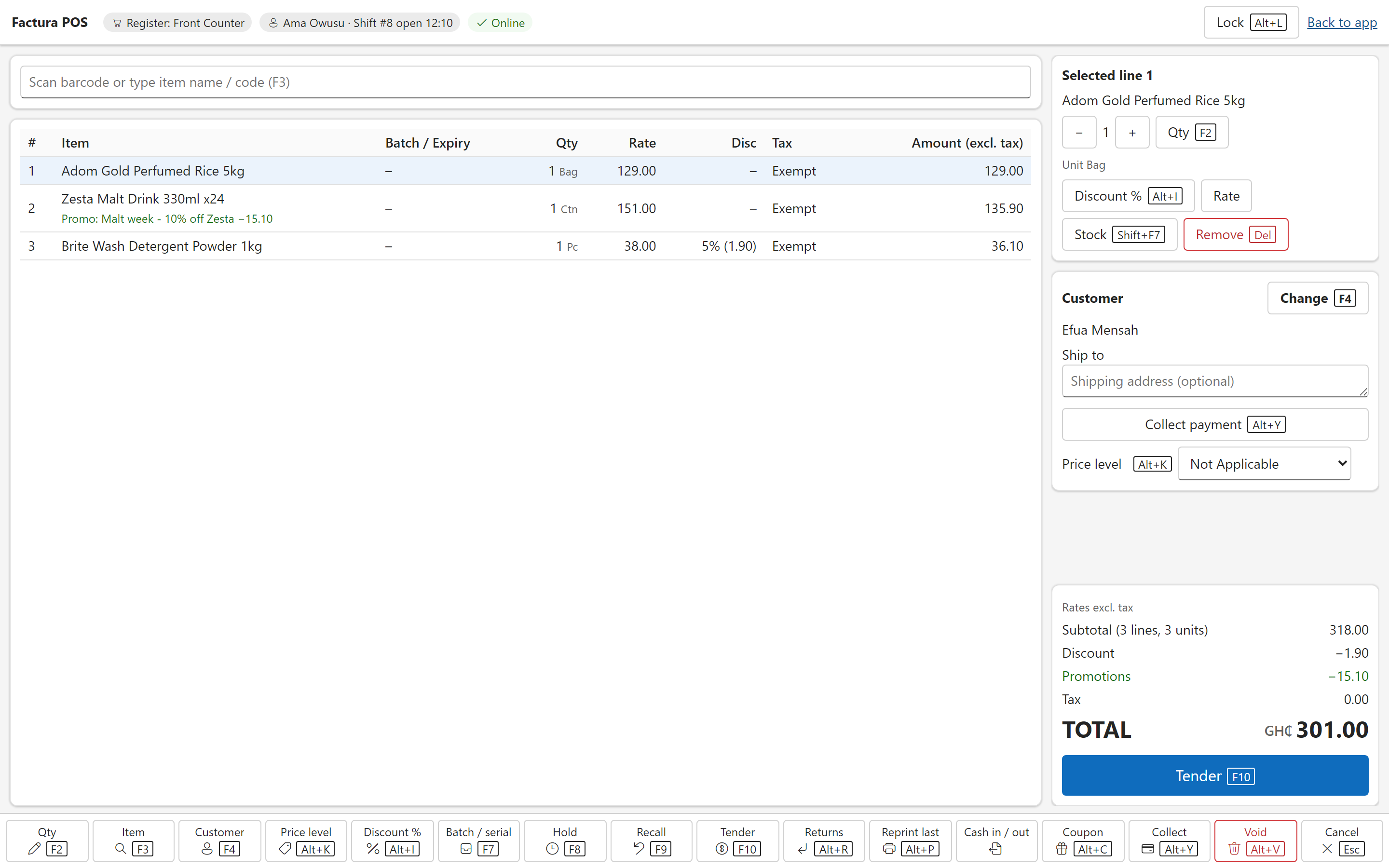The width and height of the screenshot is (1389, 868).
Task: Click the trash icon on the Void button
Action: pos(1235,849)
